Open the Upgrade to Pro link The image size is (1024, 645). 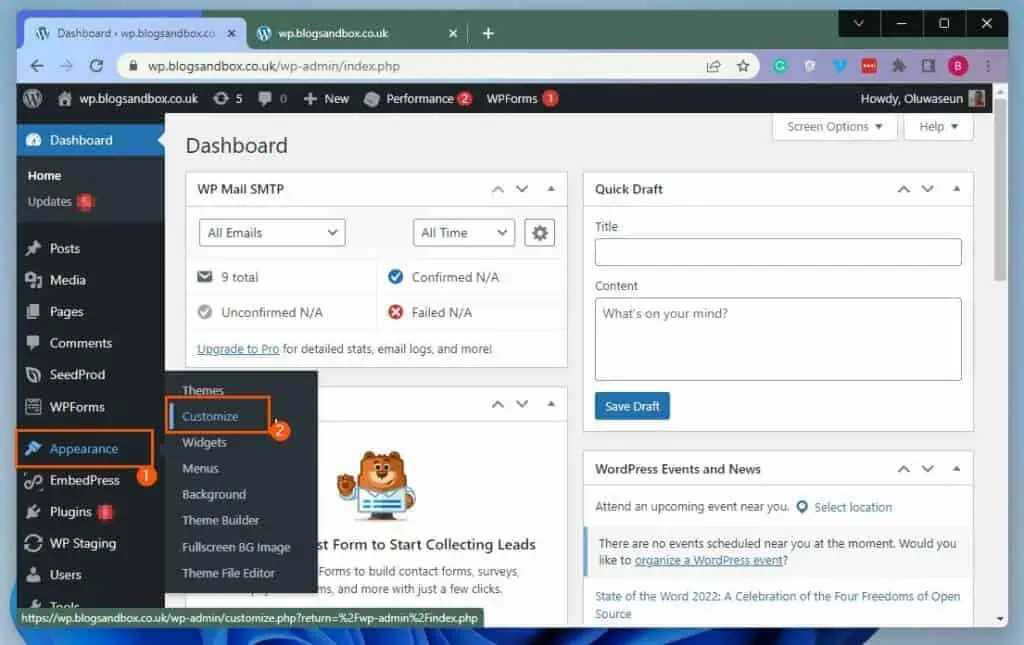tap(237, 348)
